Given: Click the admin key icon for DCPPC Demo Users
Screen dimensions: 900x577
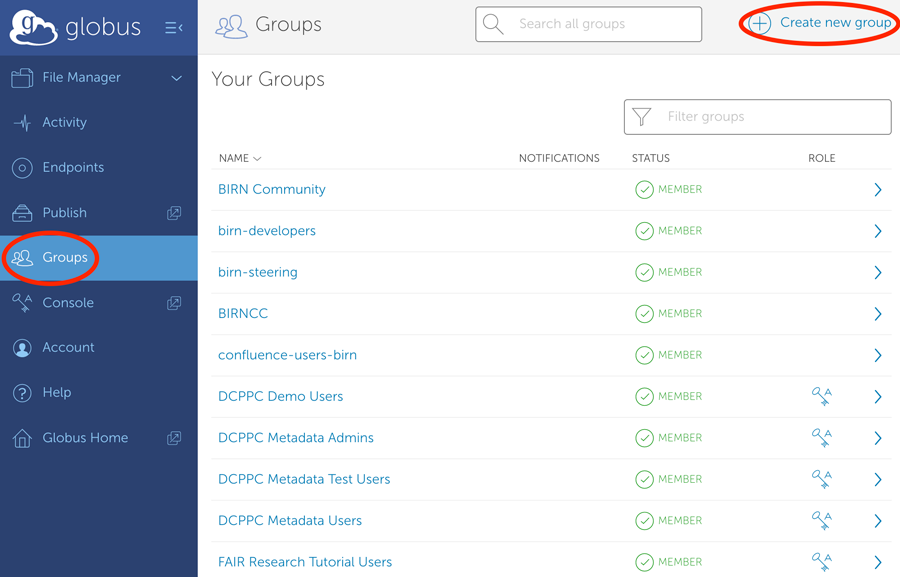Looking at the screenshot, I should click(822, 396).
